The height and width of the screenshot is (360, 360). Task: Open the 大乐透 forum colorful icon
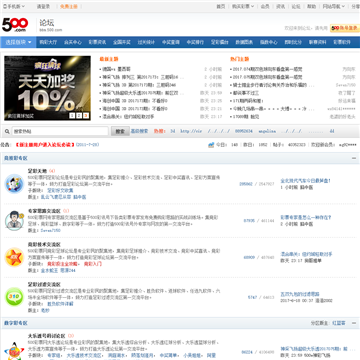14,350
